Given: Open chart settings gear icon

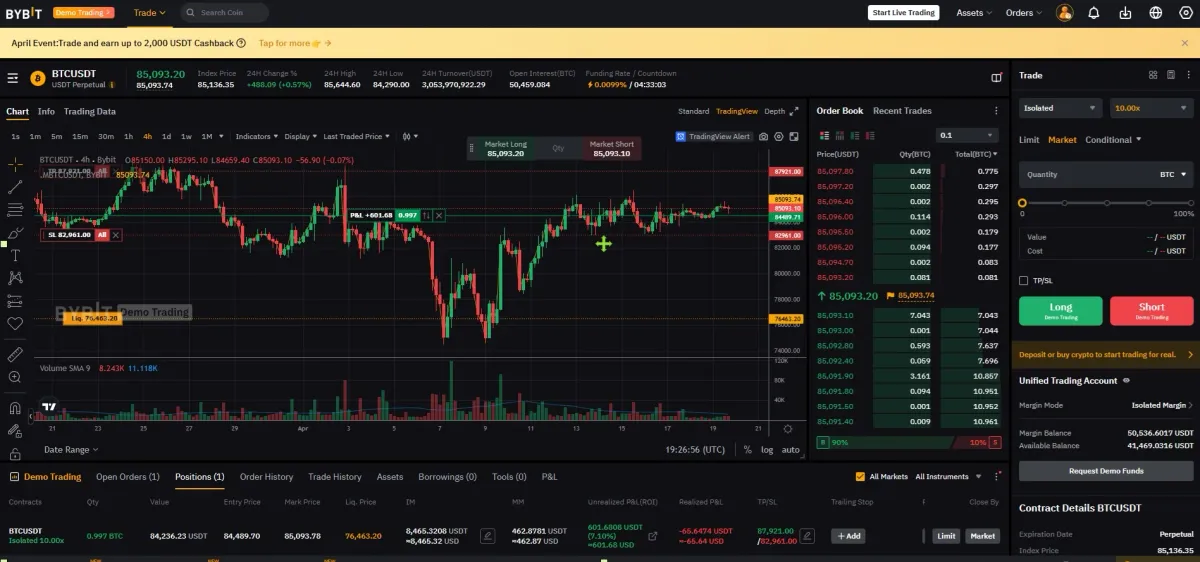Looking at the screenshot, I should pos(779,136).
